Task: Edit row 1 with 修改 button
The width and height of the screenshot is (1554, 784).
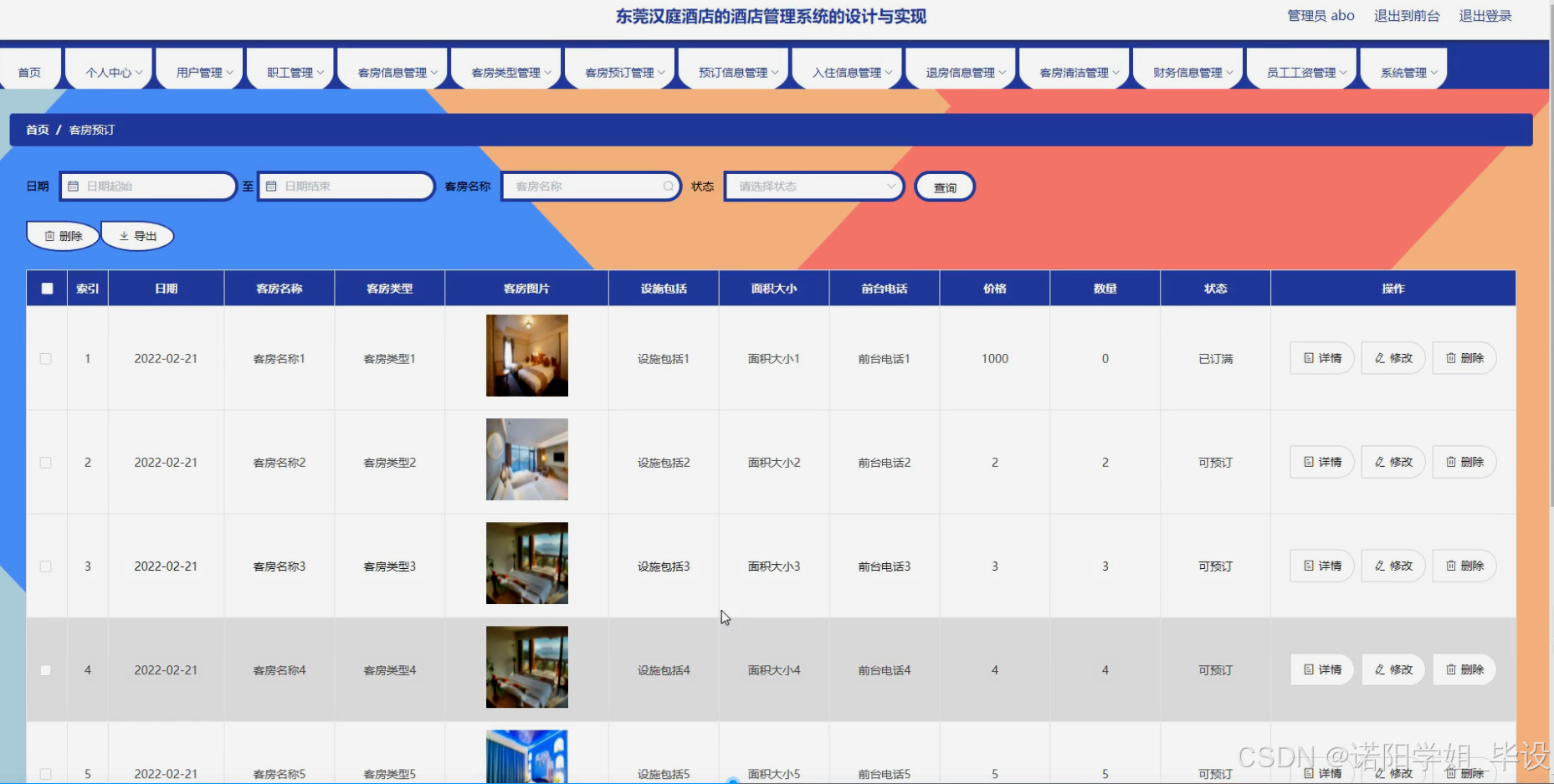Action: (x=1393, y=358)
